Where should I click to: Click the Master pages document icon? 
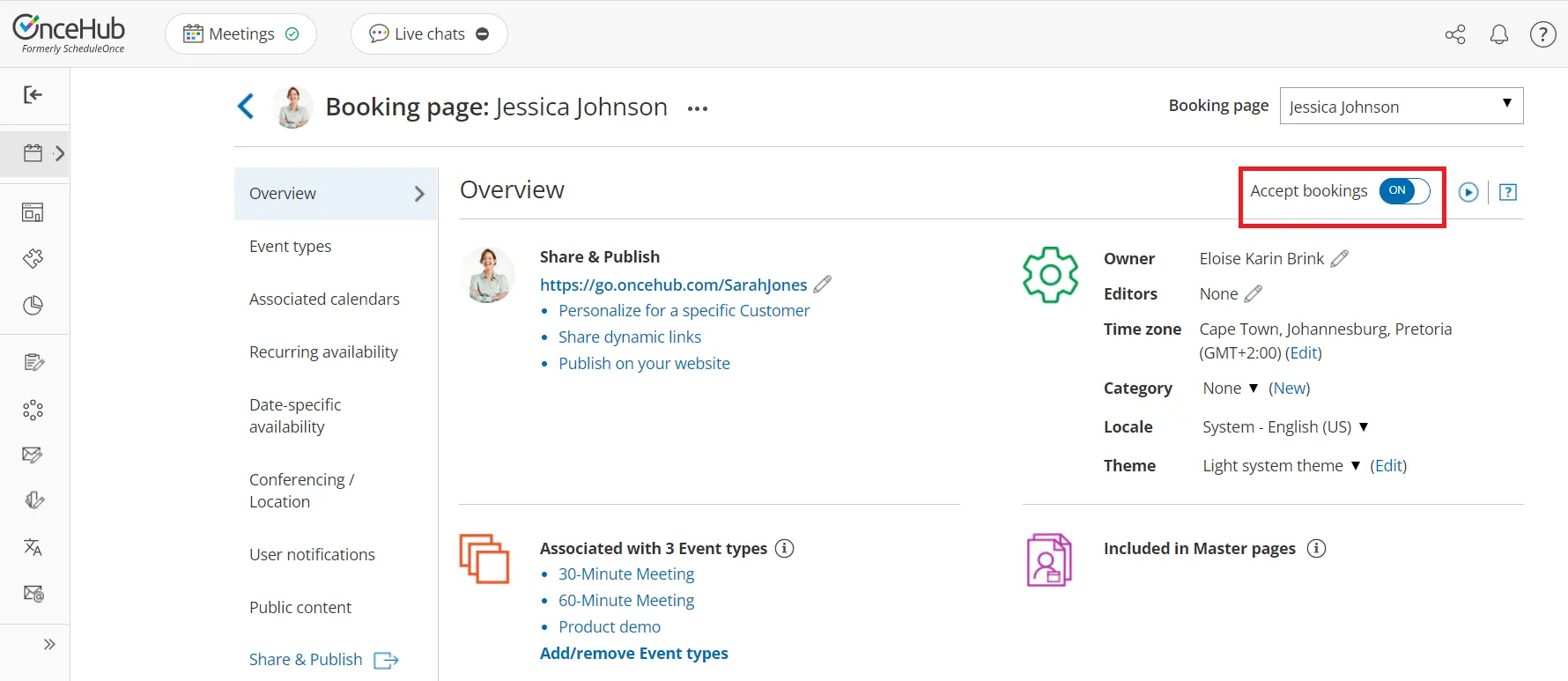[1049, 559]
